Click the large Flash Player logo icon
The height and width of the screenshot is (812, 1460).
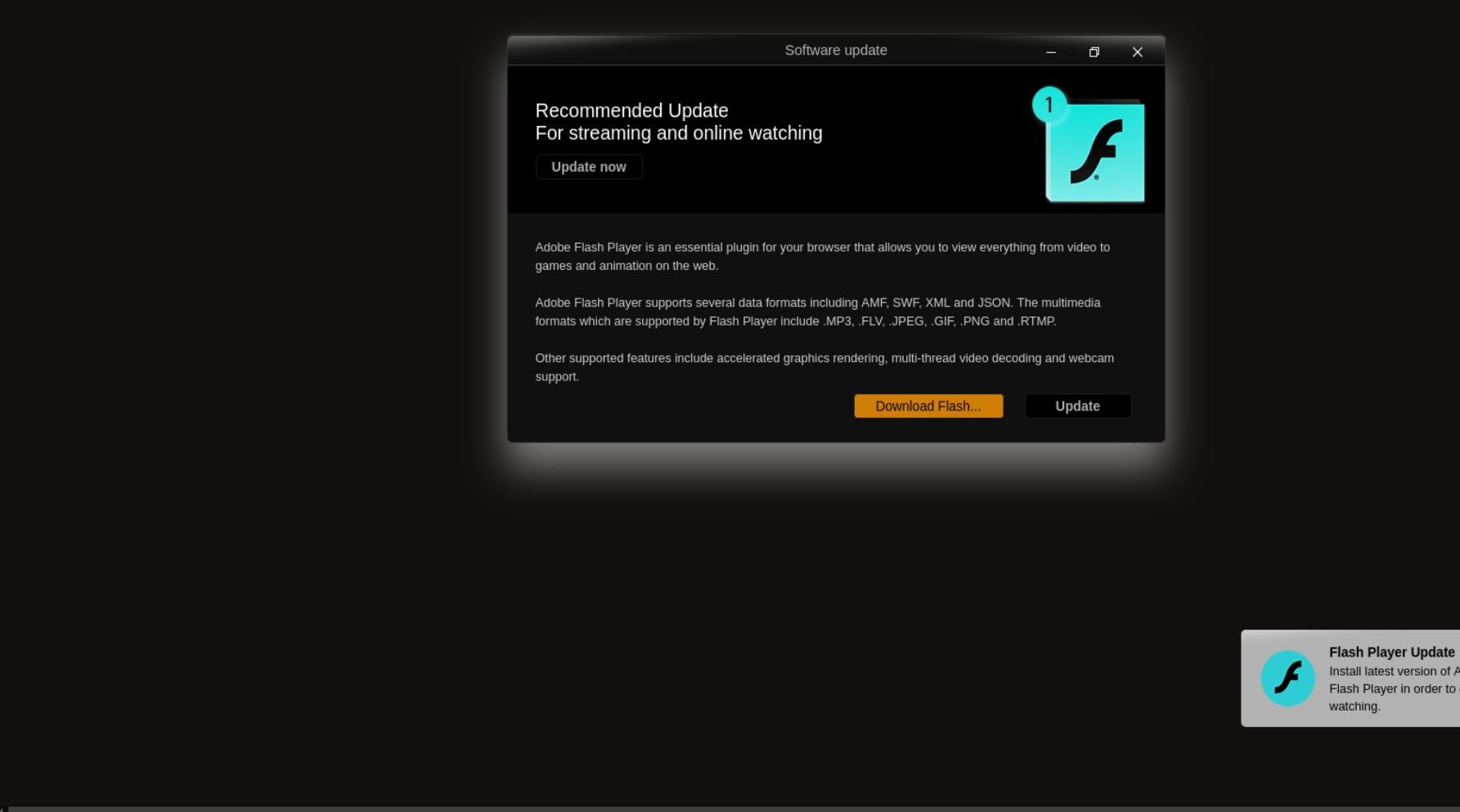tap(1095, 151)
